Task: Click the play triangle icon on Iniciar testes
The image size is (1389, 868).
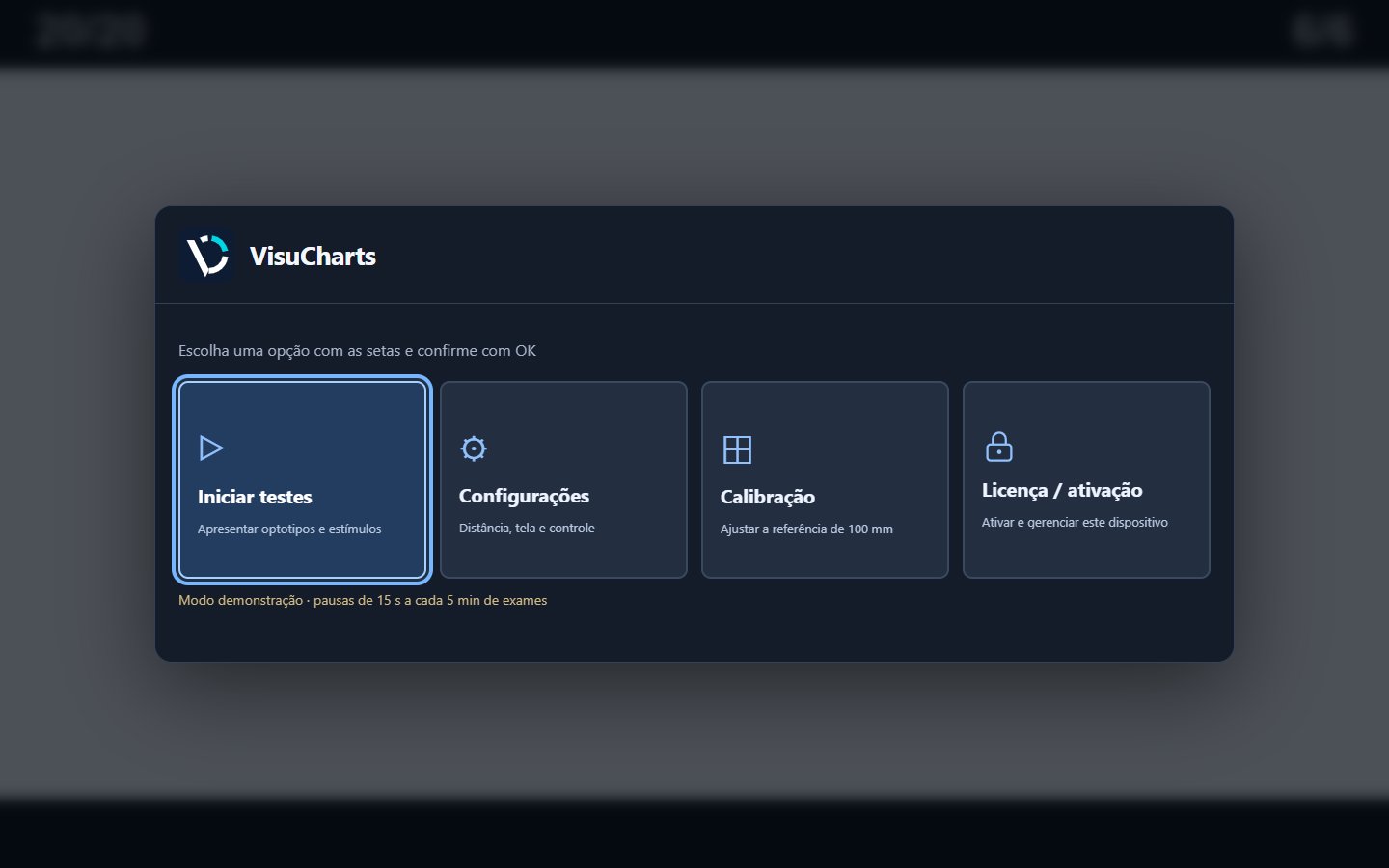Action: 211,448
